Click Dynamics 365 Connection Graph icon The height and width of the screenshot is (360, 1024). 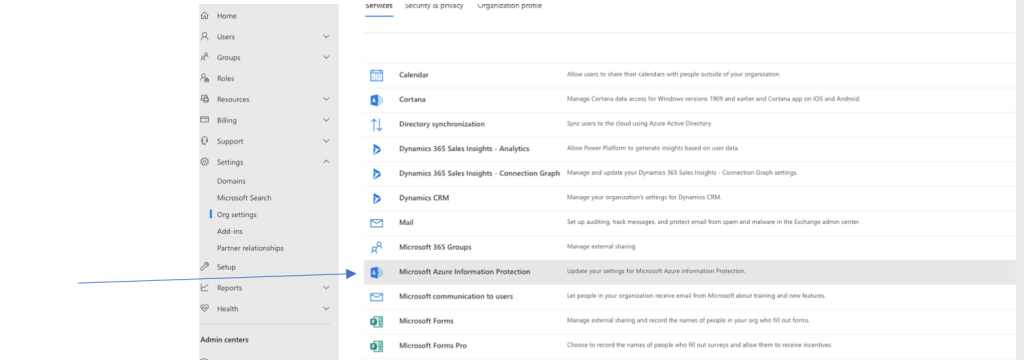pos(376,174)
